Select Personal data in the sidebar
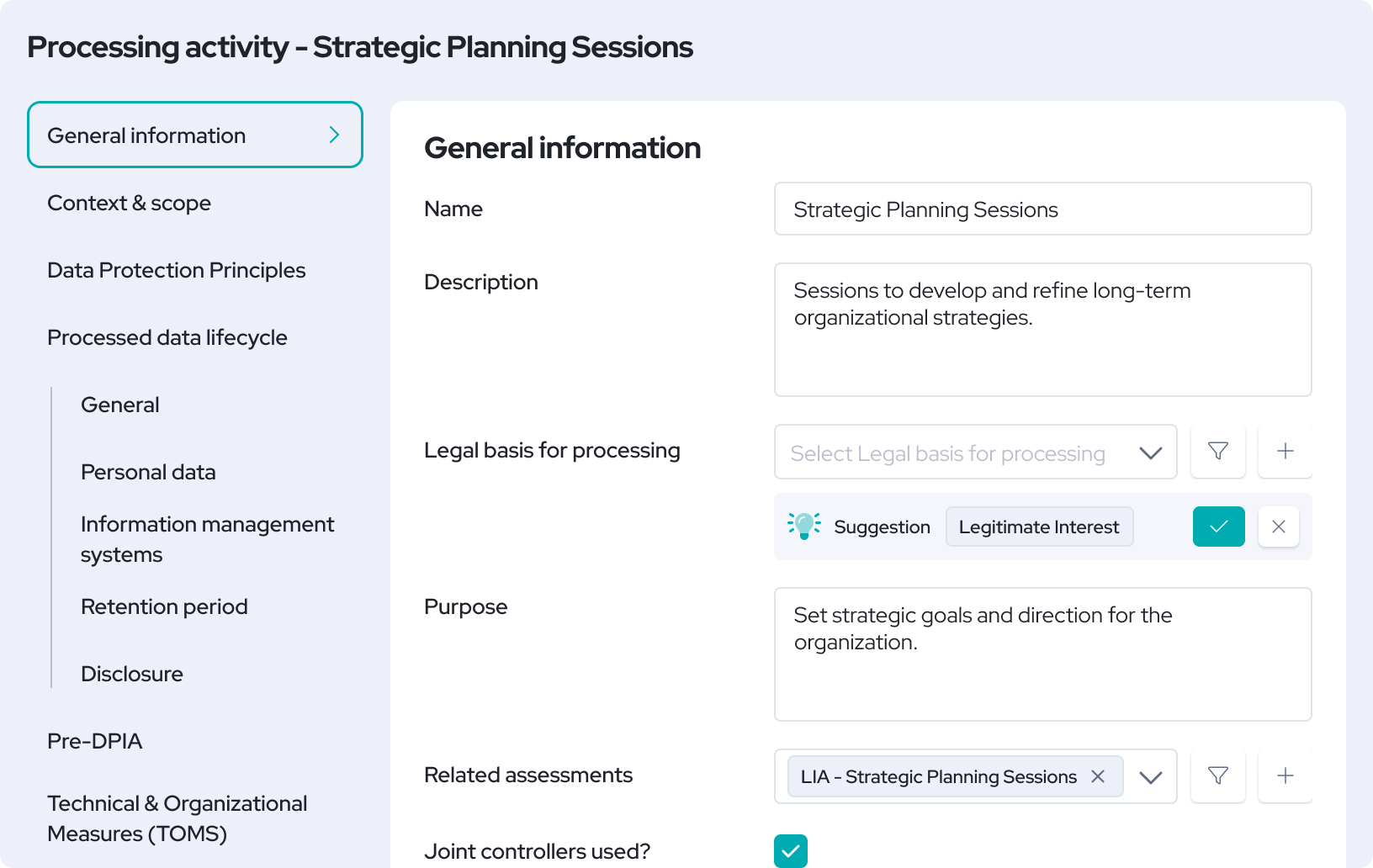 [148, 473]
